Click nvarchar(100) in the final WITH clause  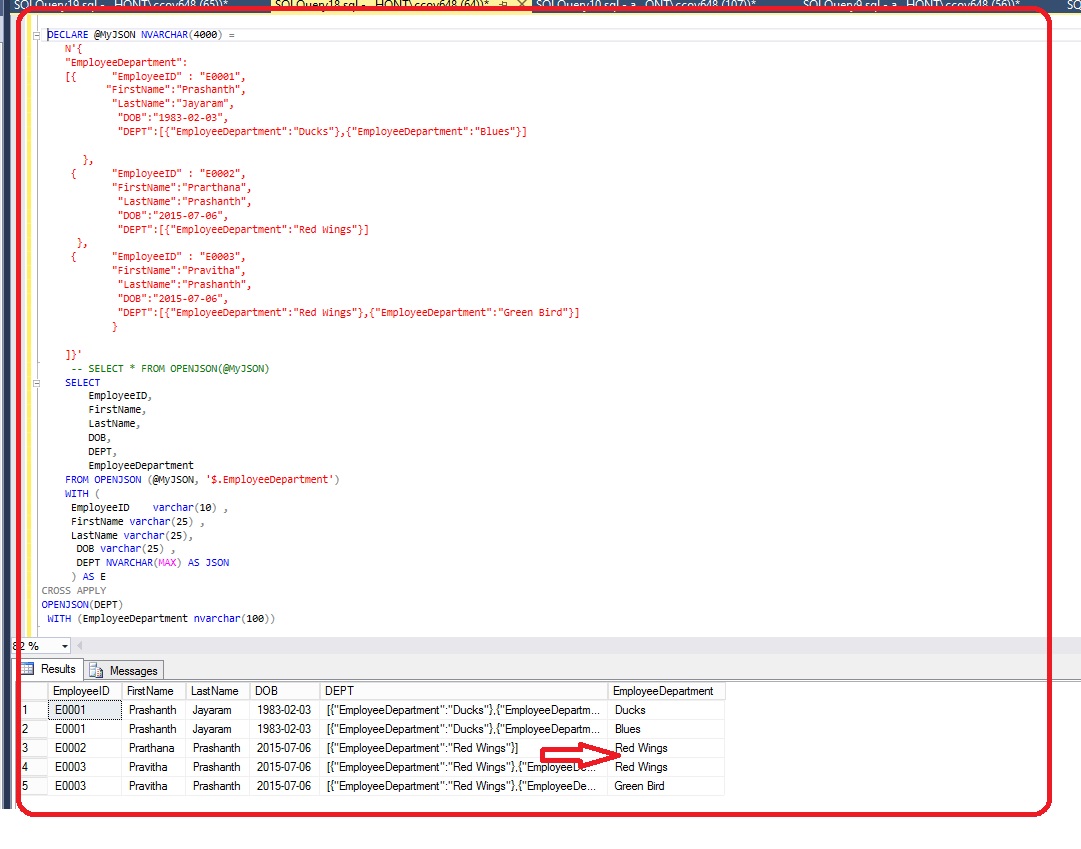tap(234, 619)
